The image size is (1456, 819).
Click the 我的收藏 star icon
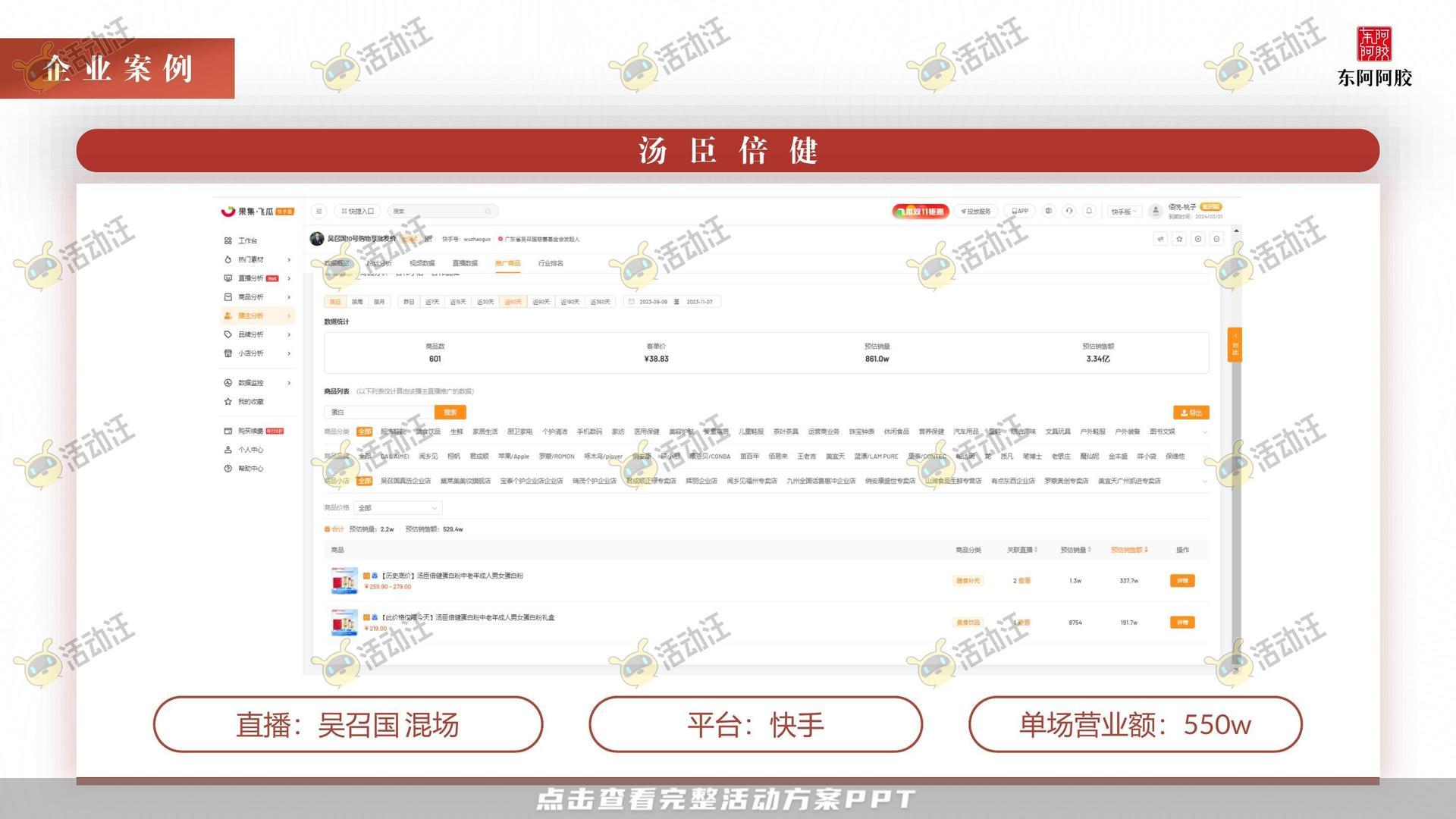coord(227,402)
